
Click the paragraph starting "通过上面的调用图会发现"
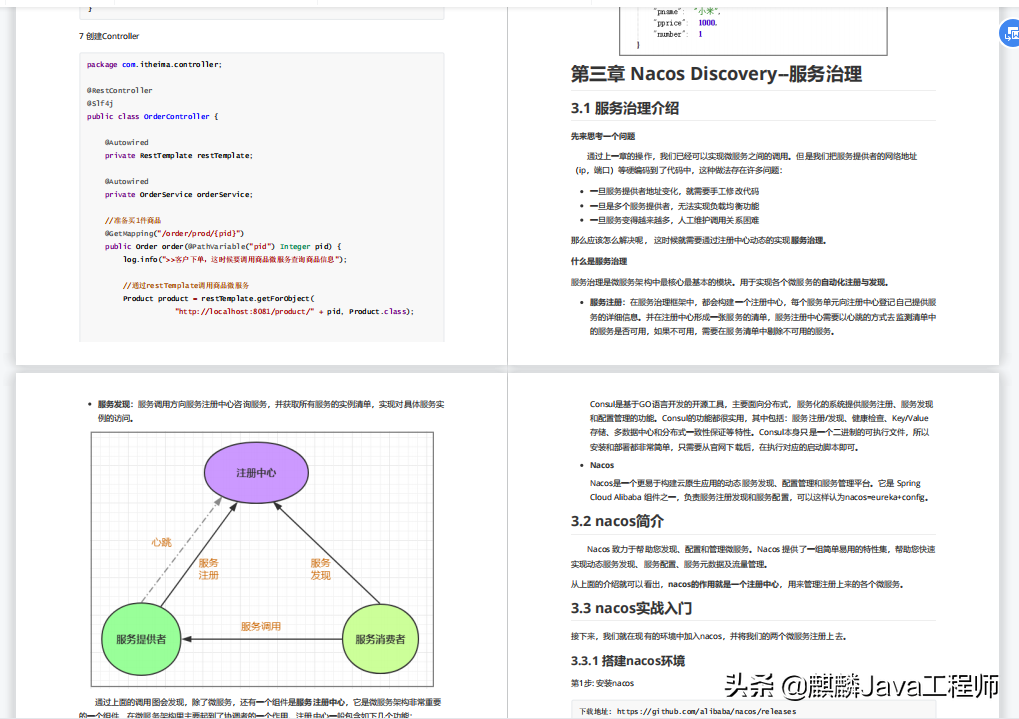coord(260,709)
